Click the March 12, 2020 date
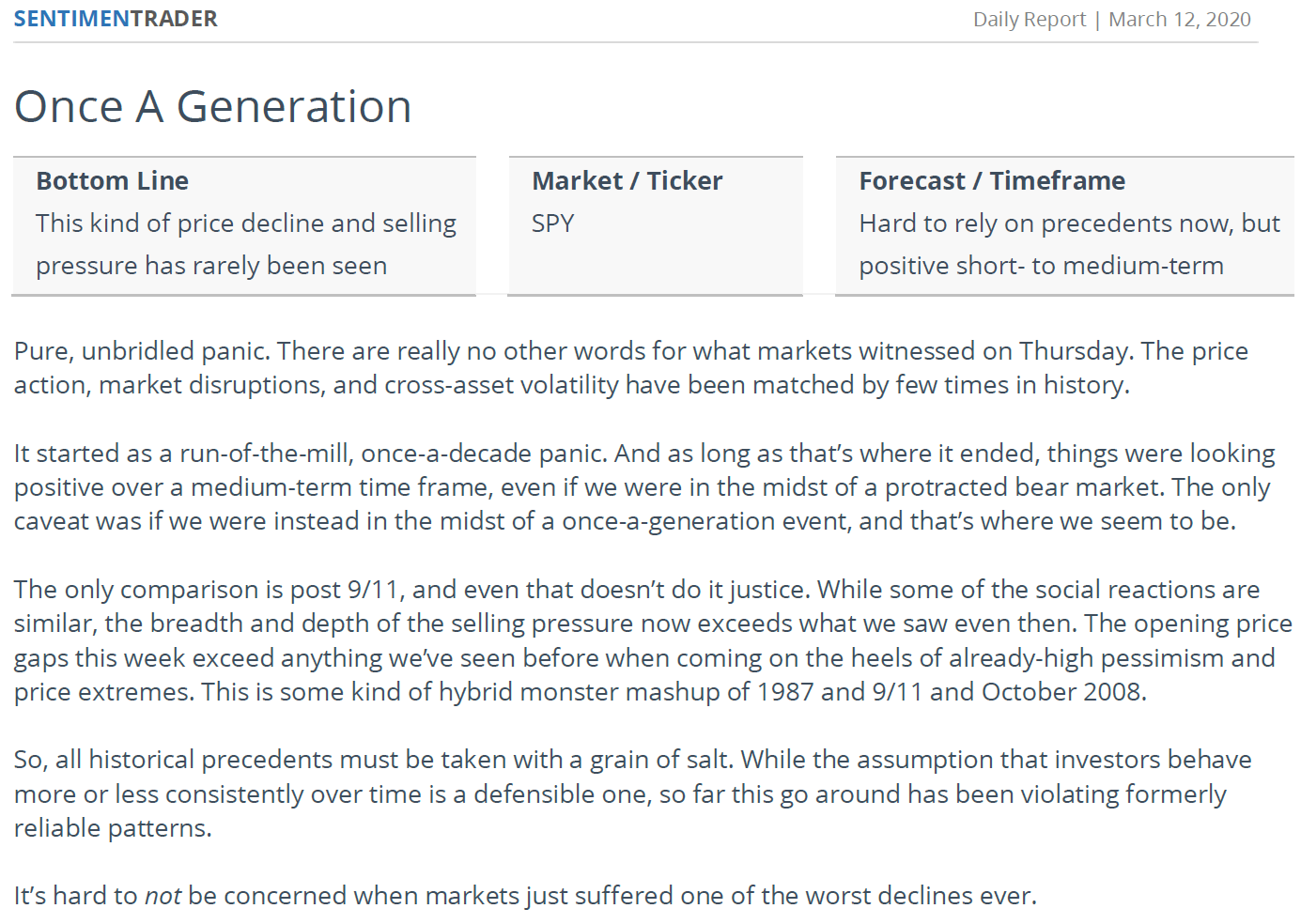 (x=1180, y=20)
